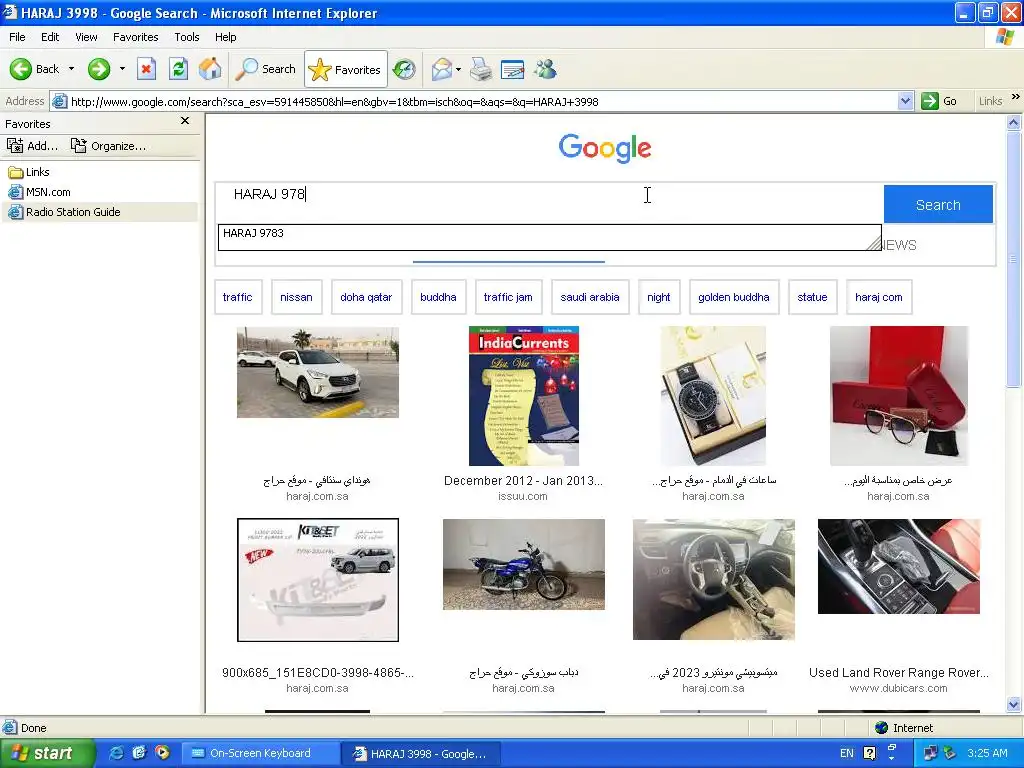Screen dimensions: 1024x768
Task: Open the IndiaCurrents magazine cover image
Action: point(524,396)
